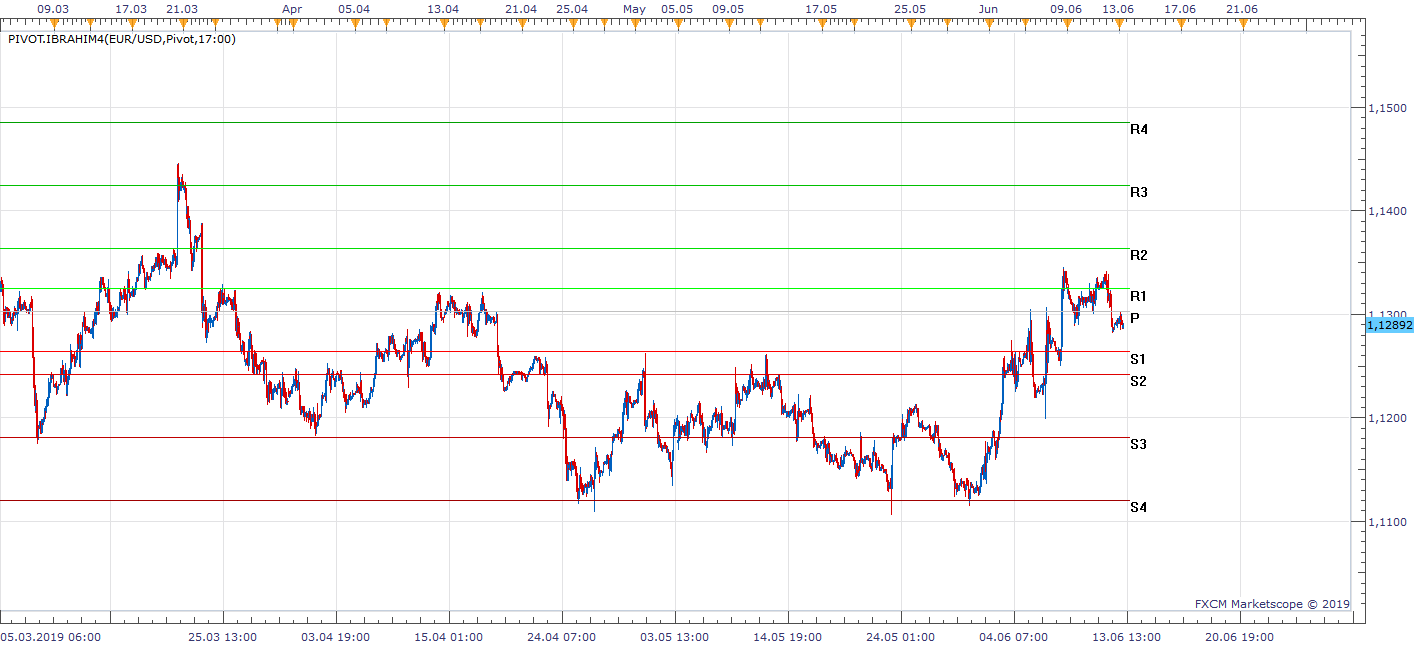This screenshot has height=649, width=1423.
Task: Select the orange marker under Jun
Action: pos(988,23)
